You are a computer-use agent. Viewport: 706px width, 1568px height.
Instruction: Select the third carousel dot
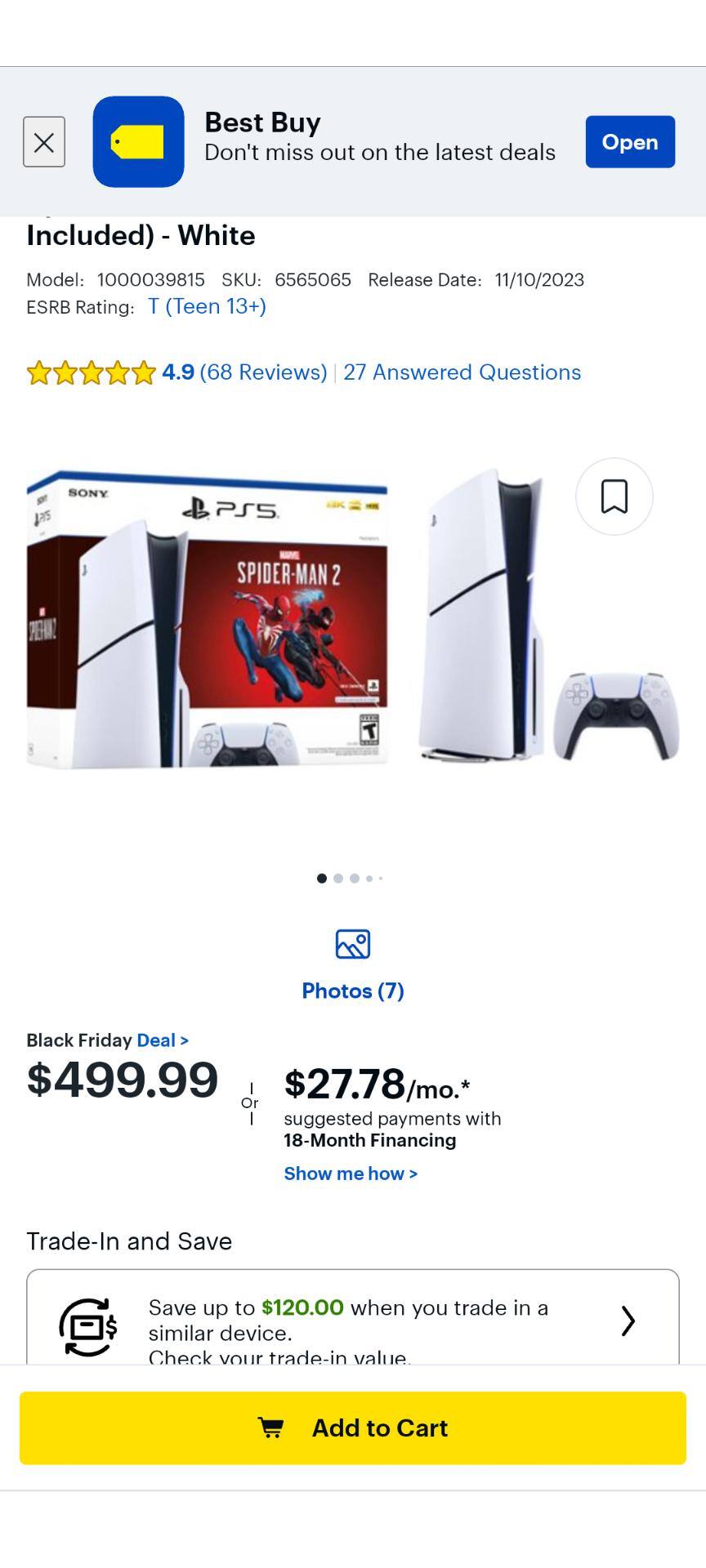(x=354, y=879)
